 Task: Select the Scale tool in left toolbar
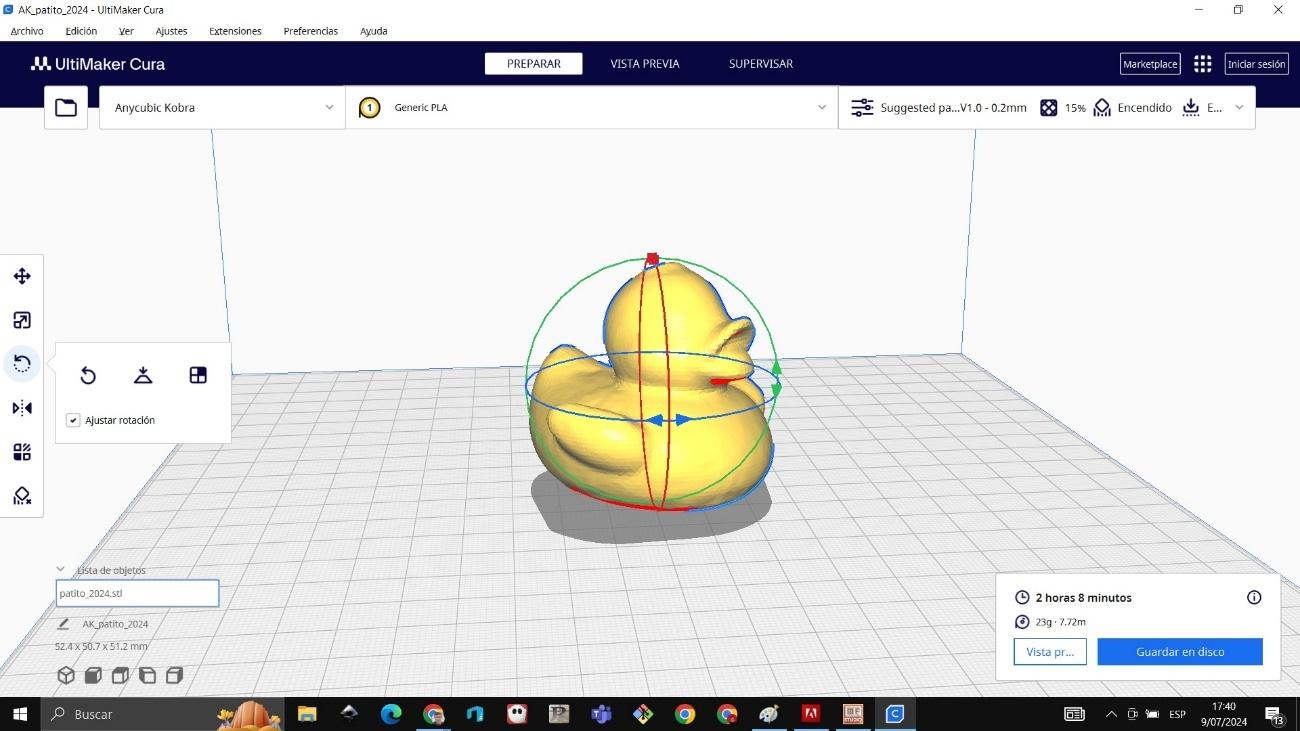click(x=21, y=320)
